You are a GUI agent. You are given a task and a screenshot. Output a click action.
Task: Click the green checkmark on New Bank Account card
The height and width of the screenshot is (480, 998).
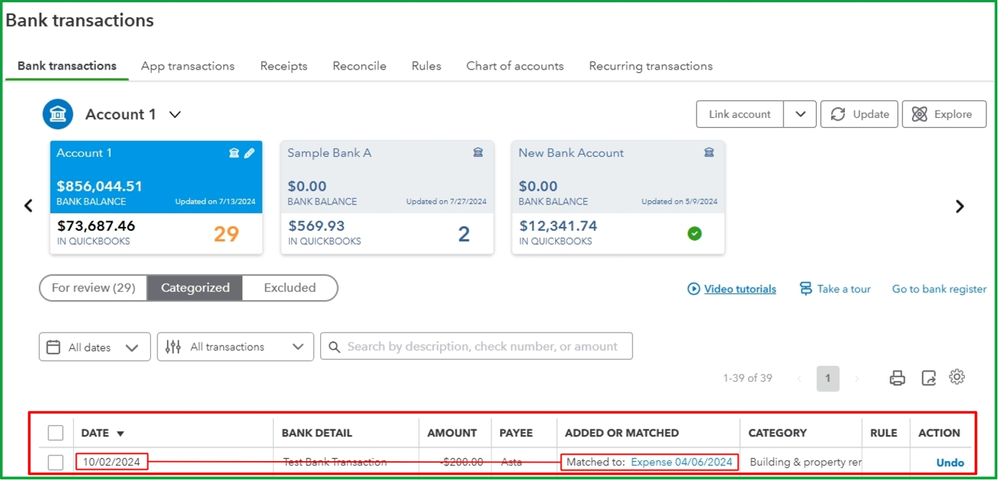(694, 234)
